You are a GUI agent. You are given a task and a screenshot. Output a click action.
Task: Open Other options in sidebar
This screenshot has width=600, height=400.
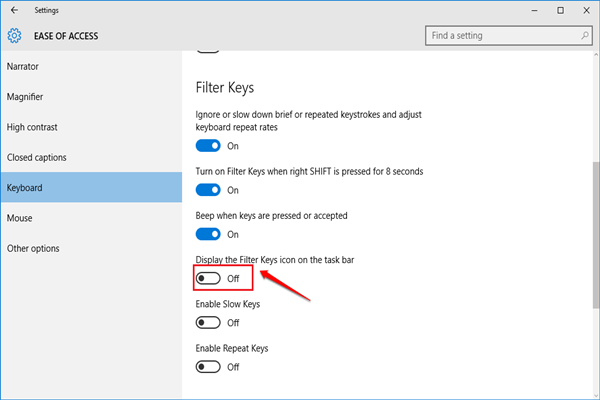pyautogui.click(x=33, y=248)
